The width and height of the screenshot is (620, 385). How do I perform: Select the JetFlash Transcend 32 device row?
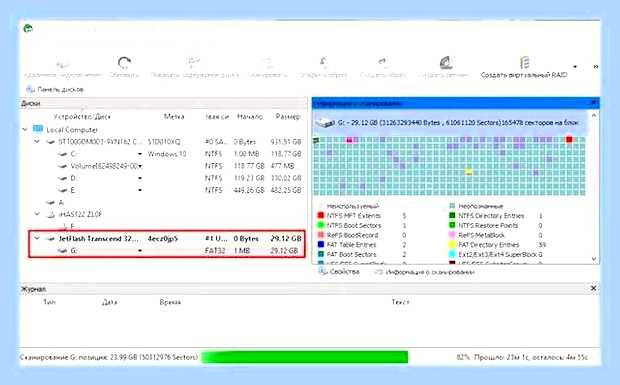pos(166,239)
